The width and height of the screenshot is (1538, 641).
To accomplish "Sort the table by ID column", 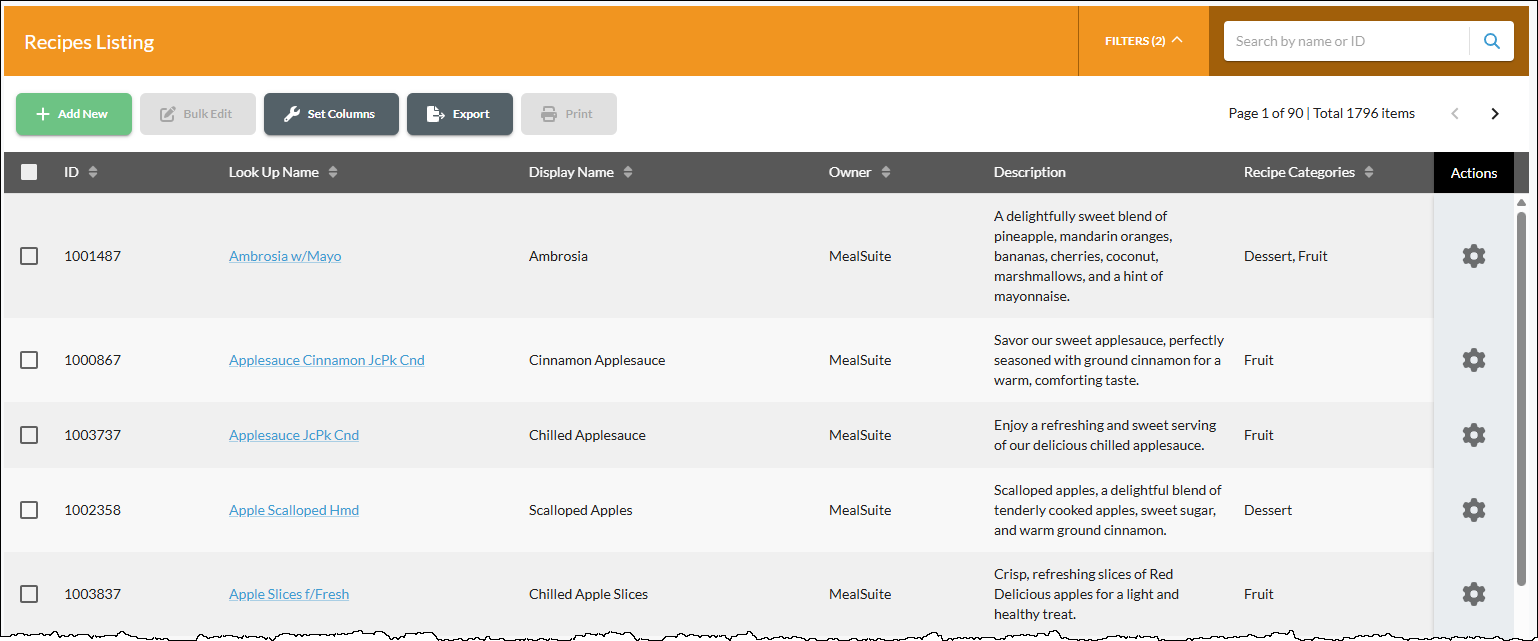I will pos(95,171).
